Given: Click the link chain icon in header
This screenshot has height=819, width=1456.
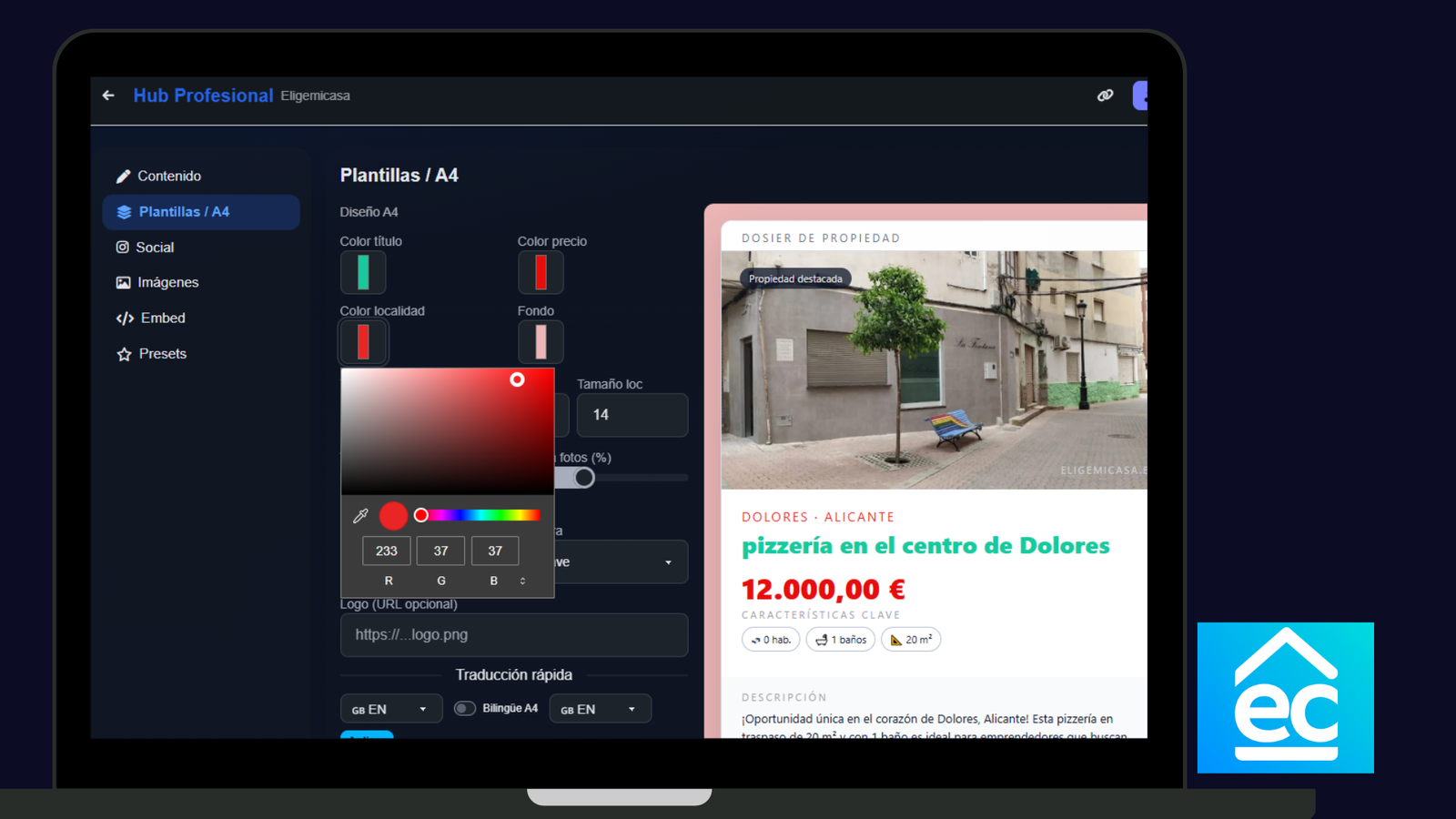Looking at the screenshot, I should (x=1105, y=96).
